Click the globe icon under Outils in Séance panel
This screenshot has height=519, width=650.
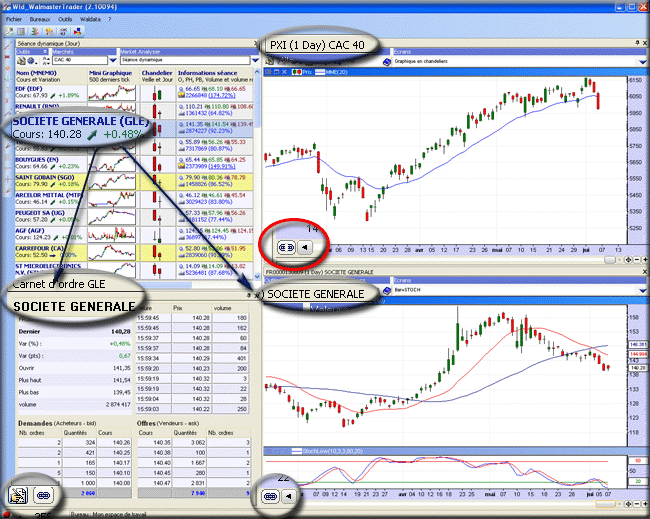click(x=32, y=61)
